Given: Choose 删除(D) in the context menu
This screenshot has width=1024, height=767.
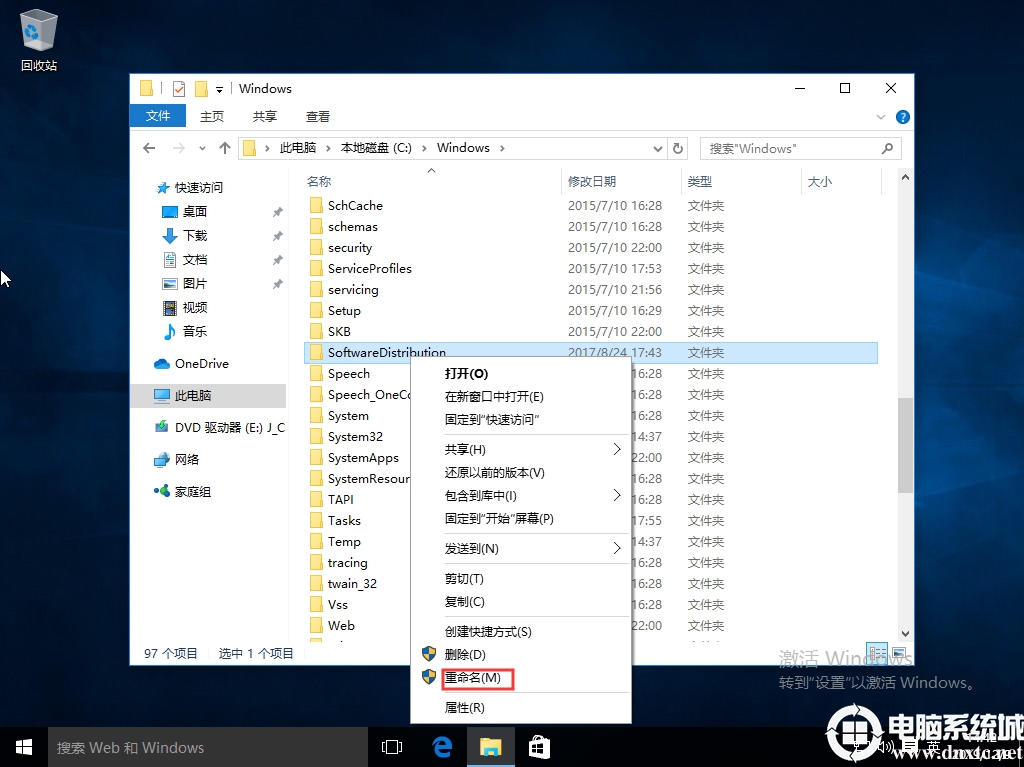Looking at the screenshot, I should coord(465,655).
